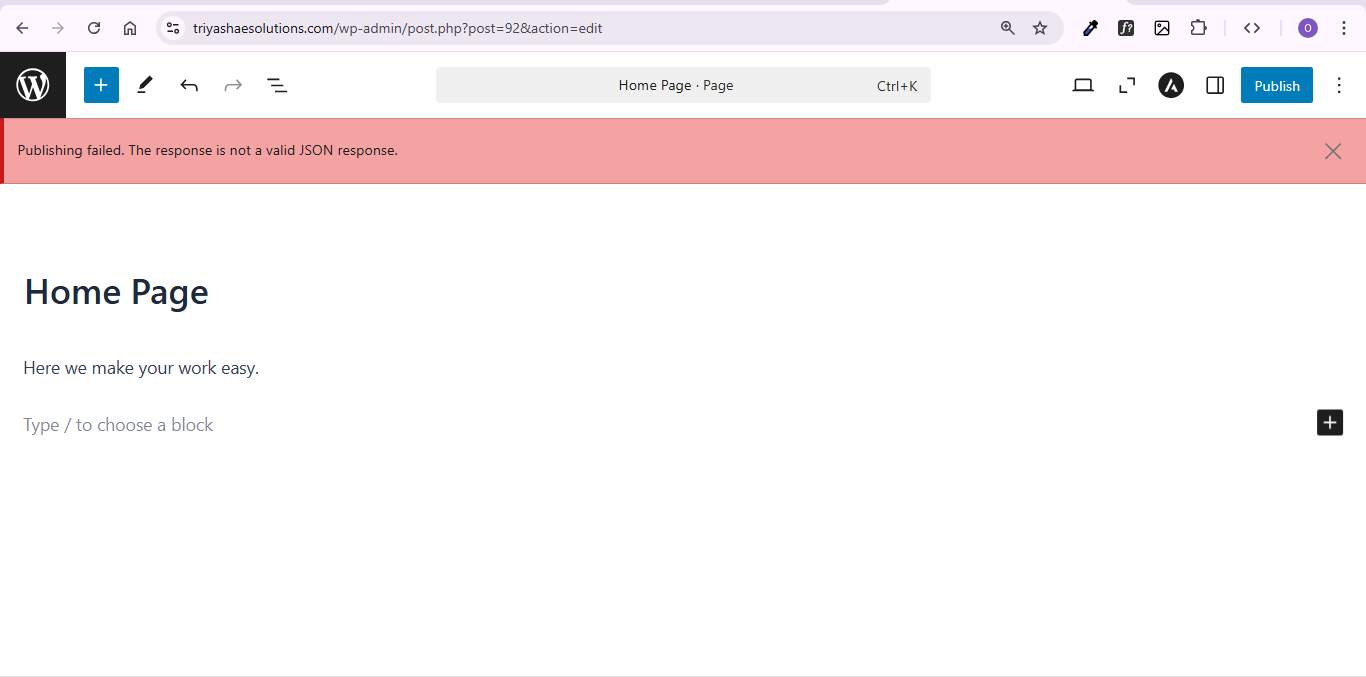
Task: Open the browser extensions puzzle menu
Action: [x=1198, y=27]
